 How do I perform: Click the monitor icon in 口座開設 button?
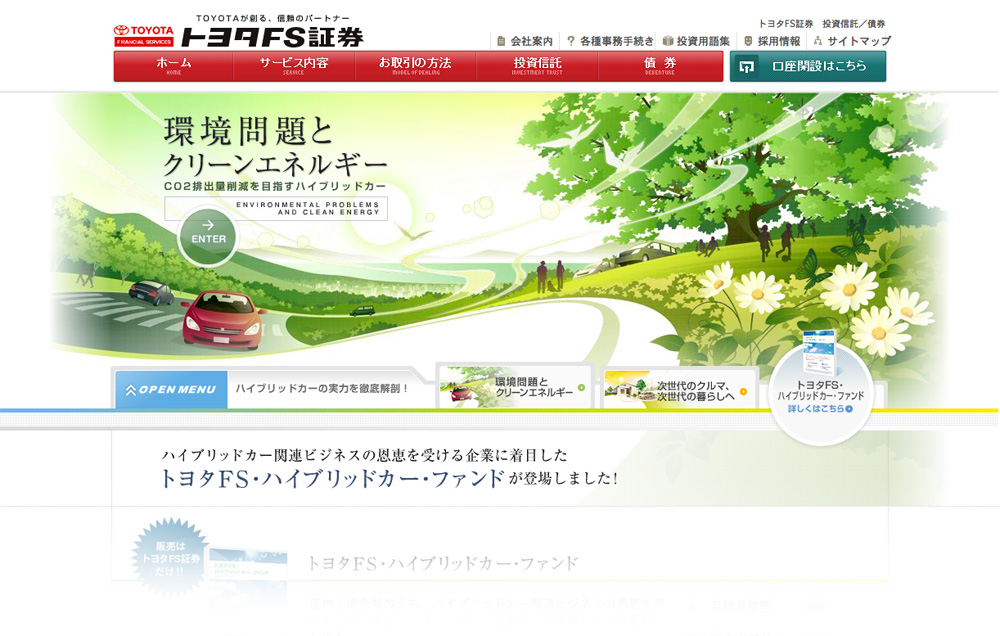click(x=746, y=66)
